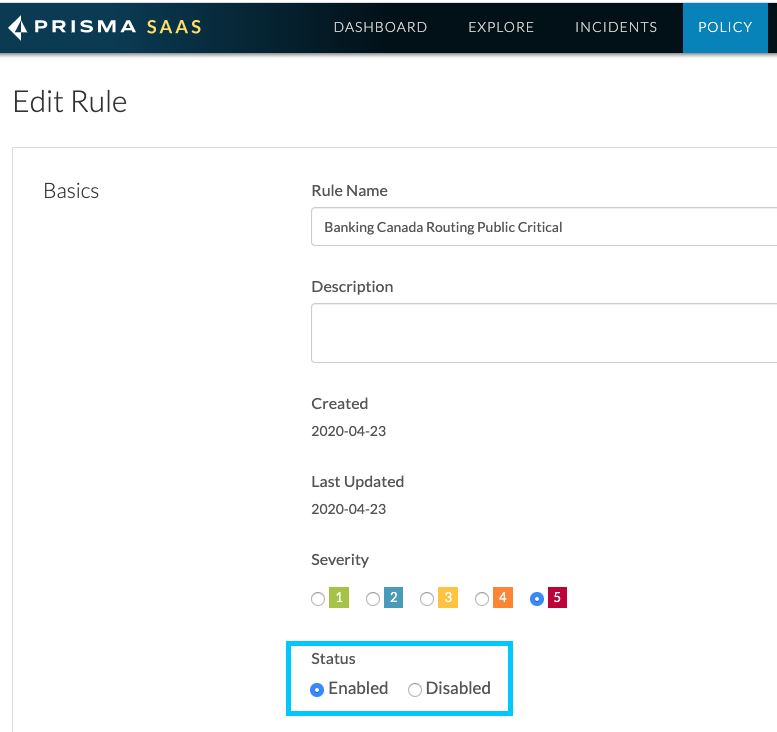777x732 pixels.
Task: Select severity 5 radio button
Action: 537,599
